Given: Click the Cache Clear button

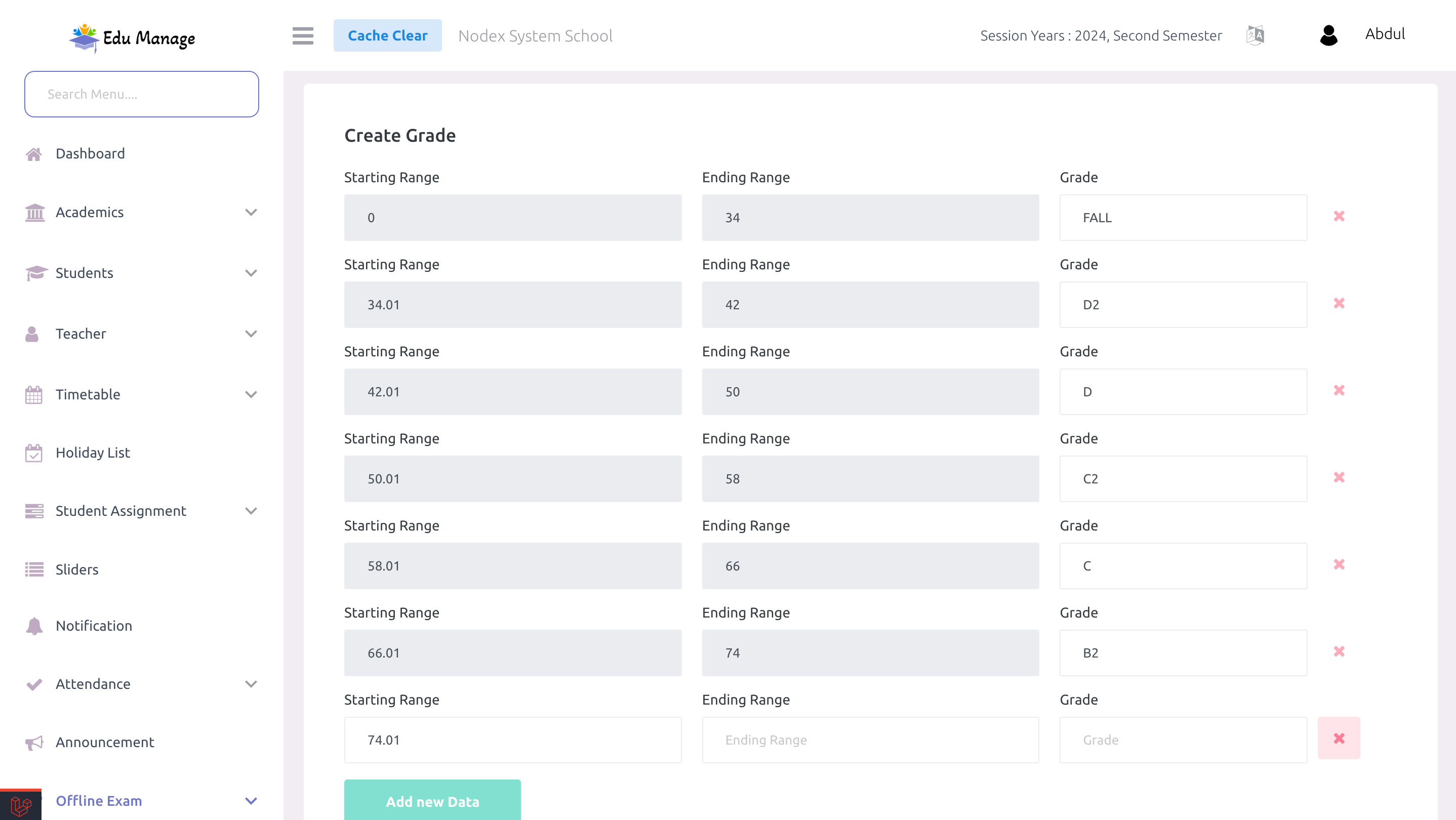Looking at the screenshot, I should tap(387, 35).
